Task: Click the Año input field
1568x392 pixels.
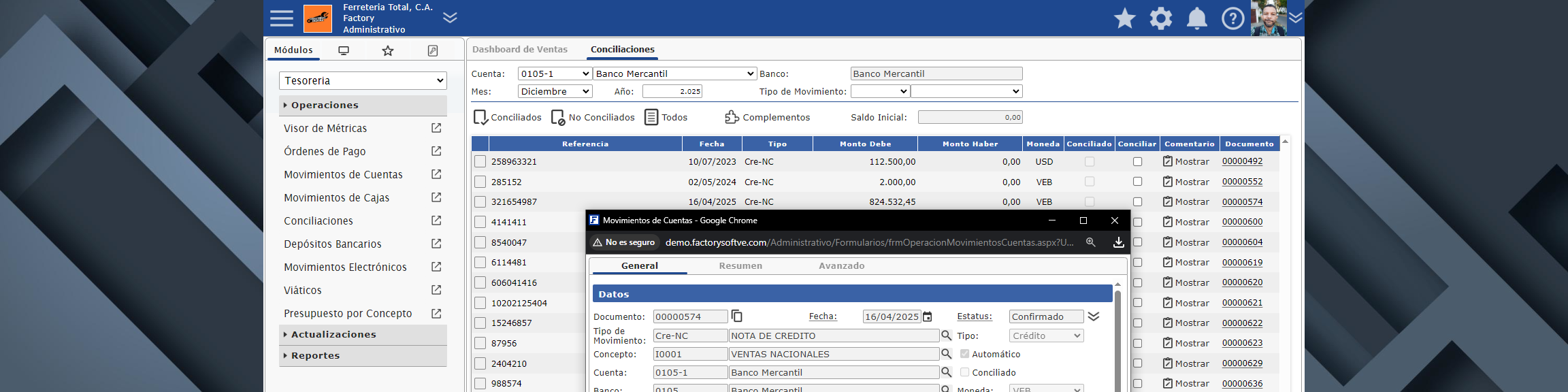Action: (x=672, y=91)
